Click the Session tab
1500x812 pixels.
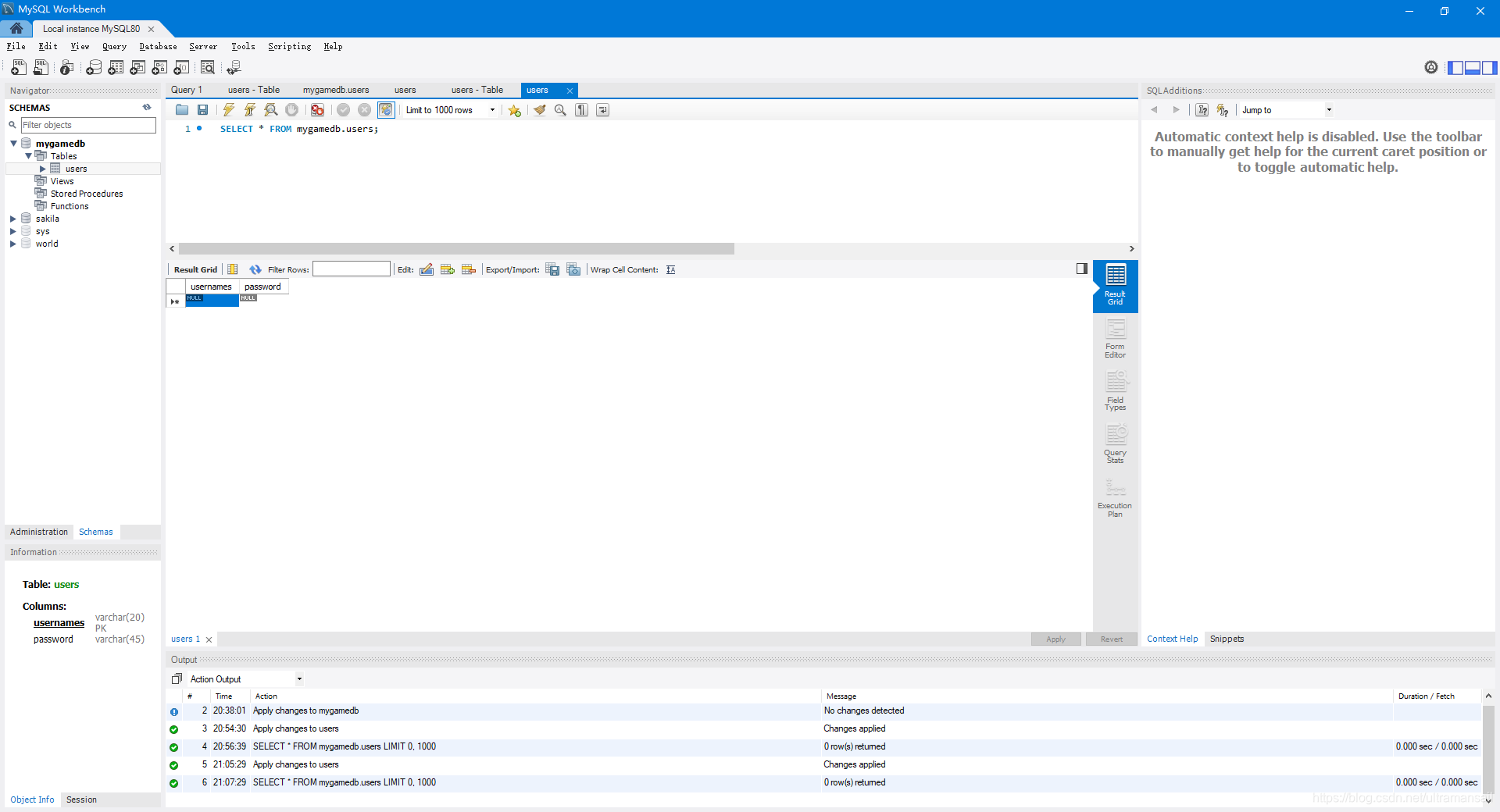(81, 800)
